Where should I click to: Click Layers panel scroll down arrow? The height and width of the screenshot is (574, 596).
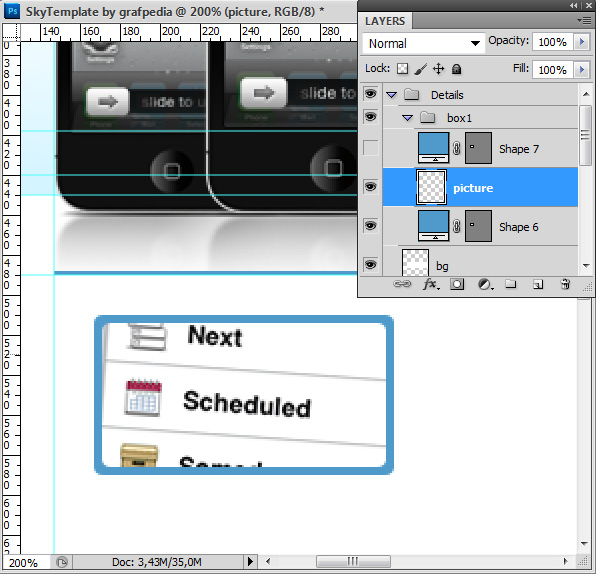click(x=586, y=265)
